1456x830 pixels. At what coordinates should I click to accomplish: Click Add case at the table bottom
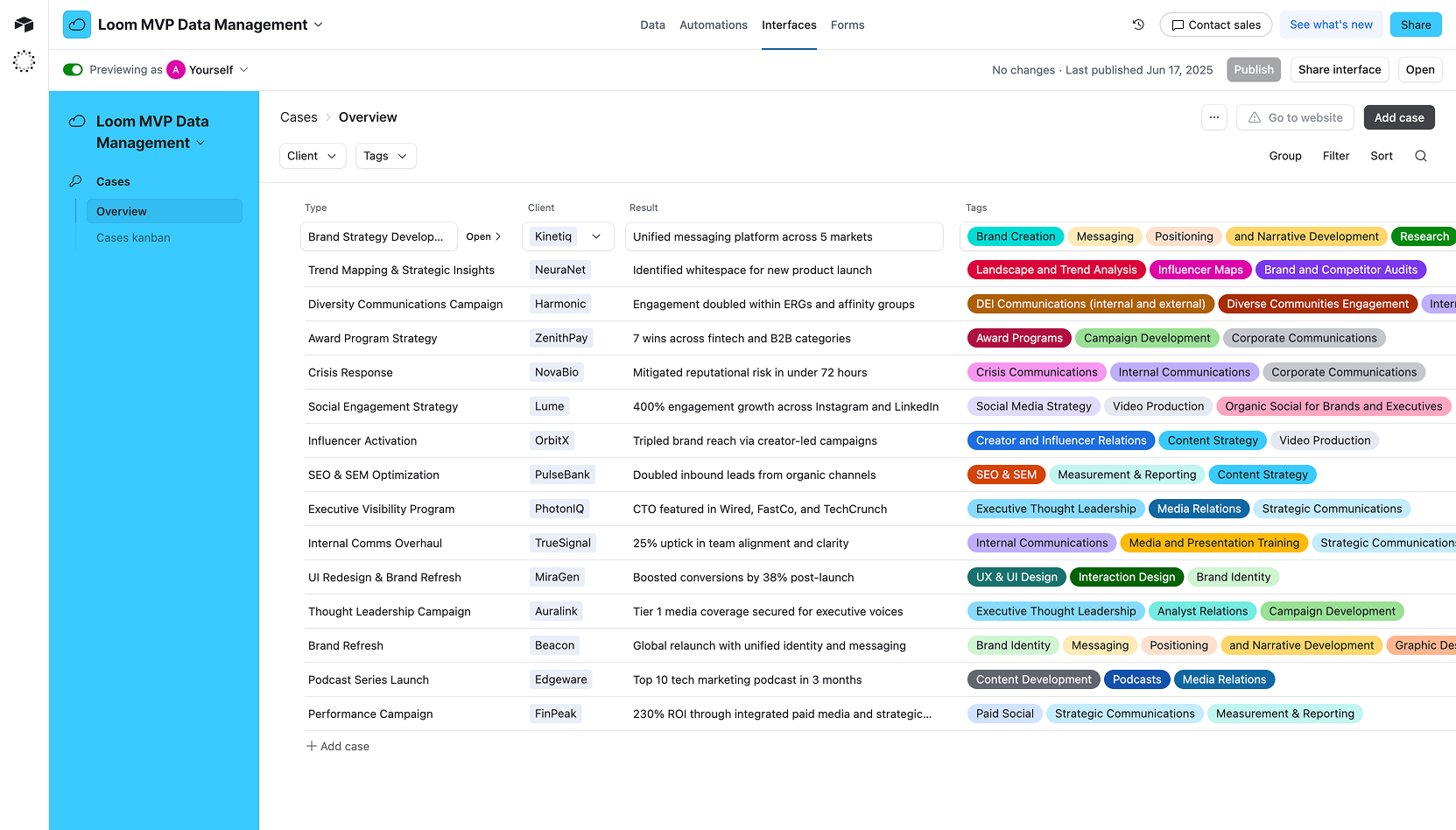(x=338, y=746)
